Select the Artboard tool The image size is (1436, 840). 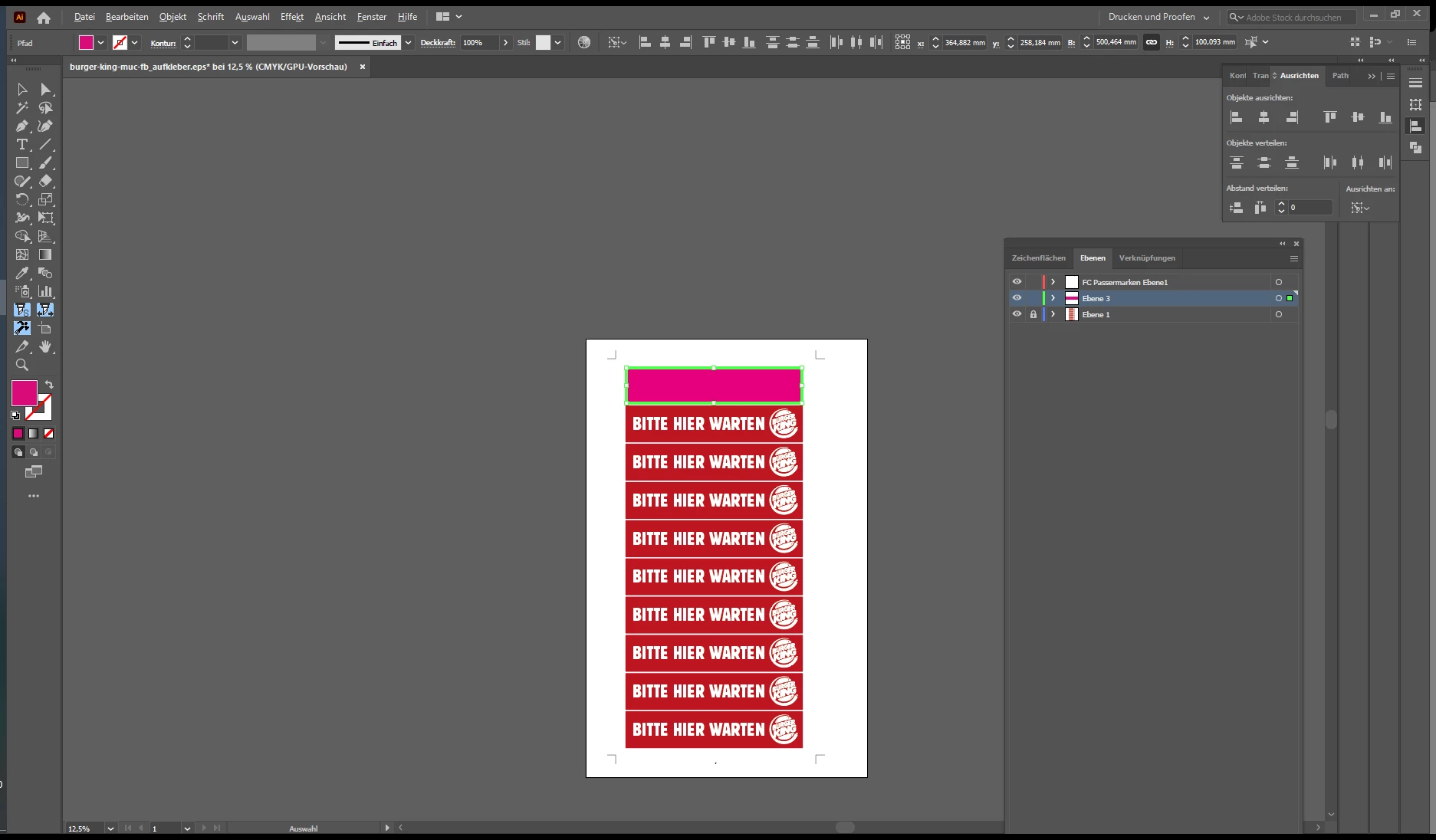coord(45,328)
